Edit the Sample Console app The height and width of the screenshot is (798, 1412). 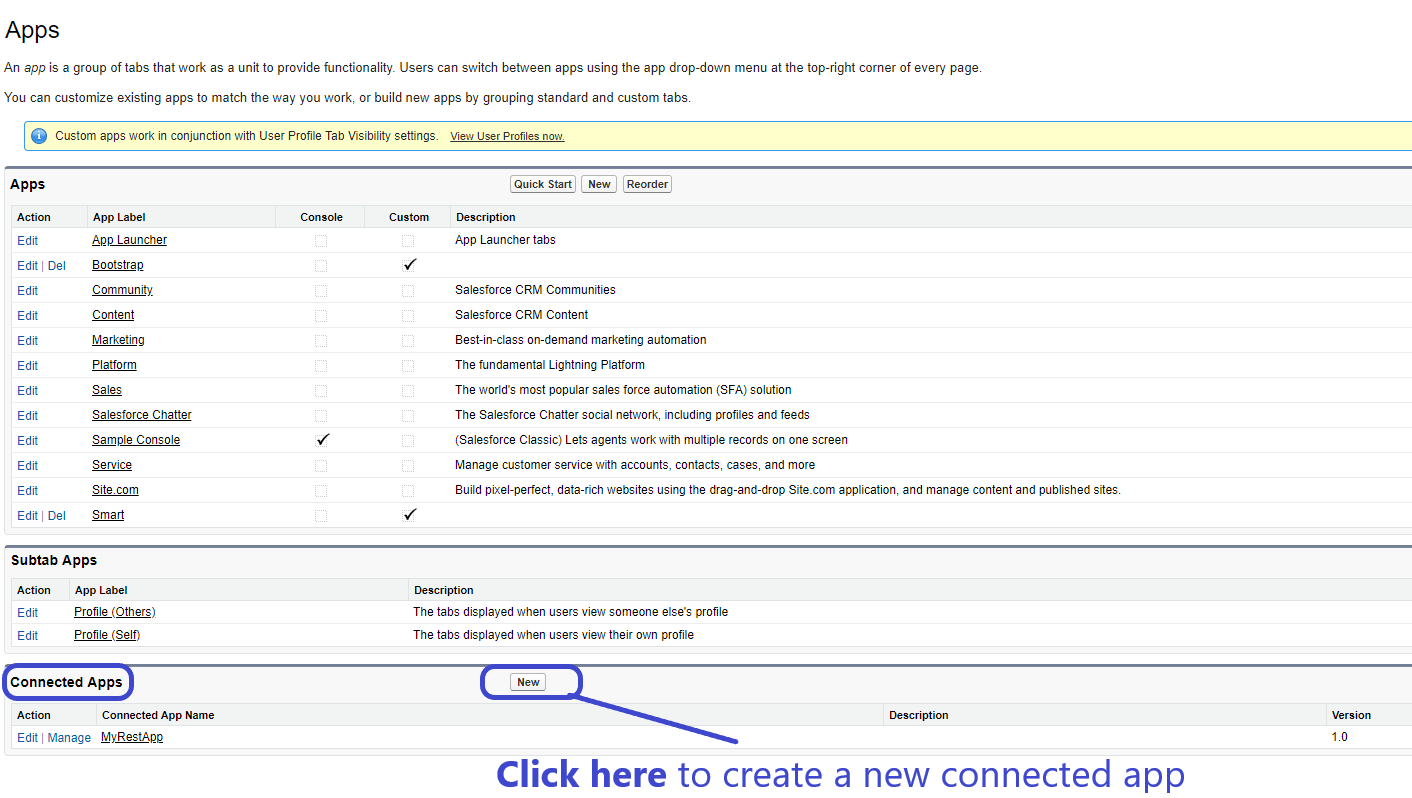point(27,440)
